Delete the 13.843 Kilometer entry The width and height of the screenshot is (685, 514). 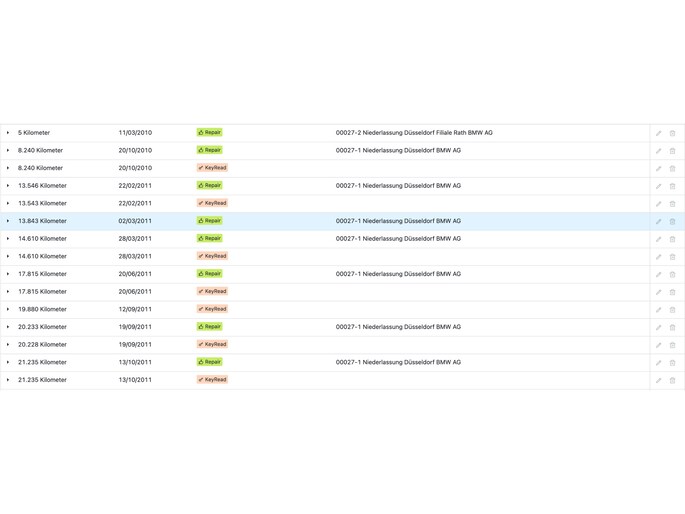[672, 221]
